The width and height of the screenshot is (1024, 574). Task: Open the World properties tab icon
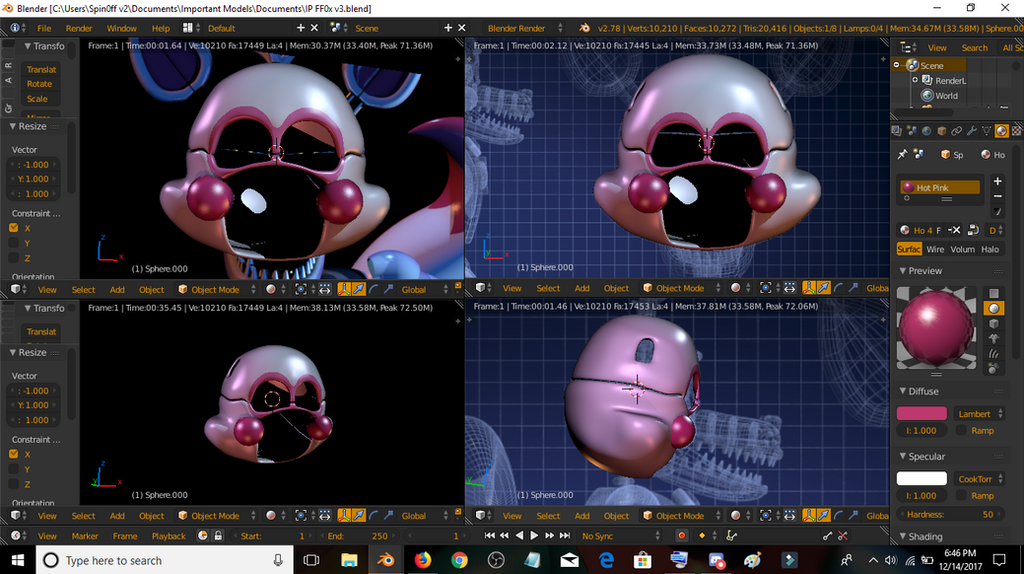[927, 131]
